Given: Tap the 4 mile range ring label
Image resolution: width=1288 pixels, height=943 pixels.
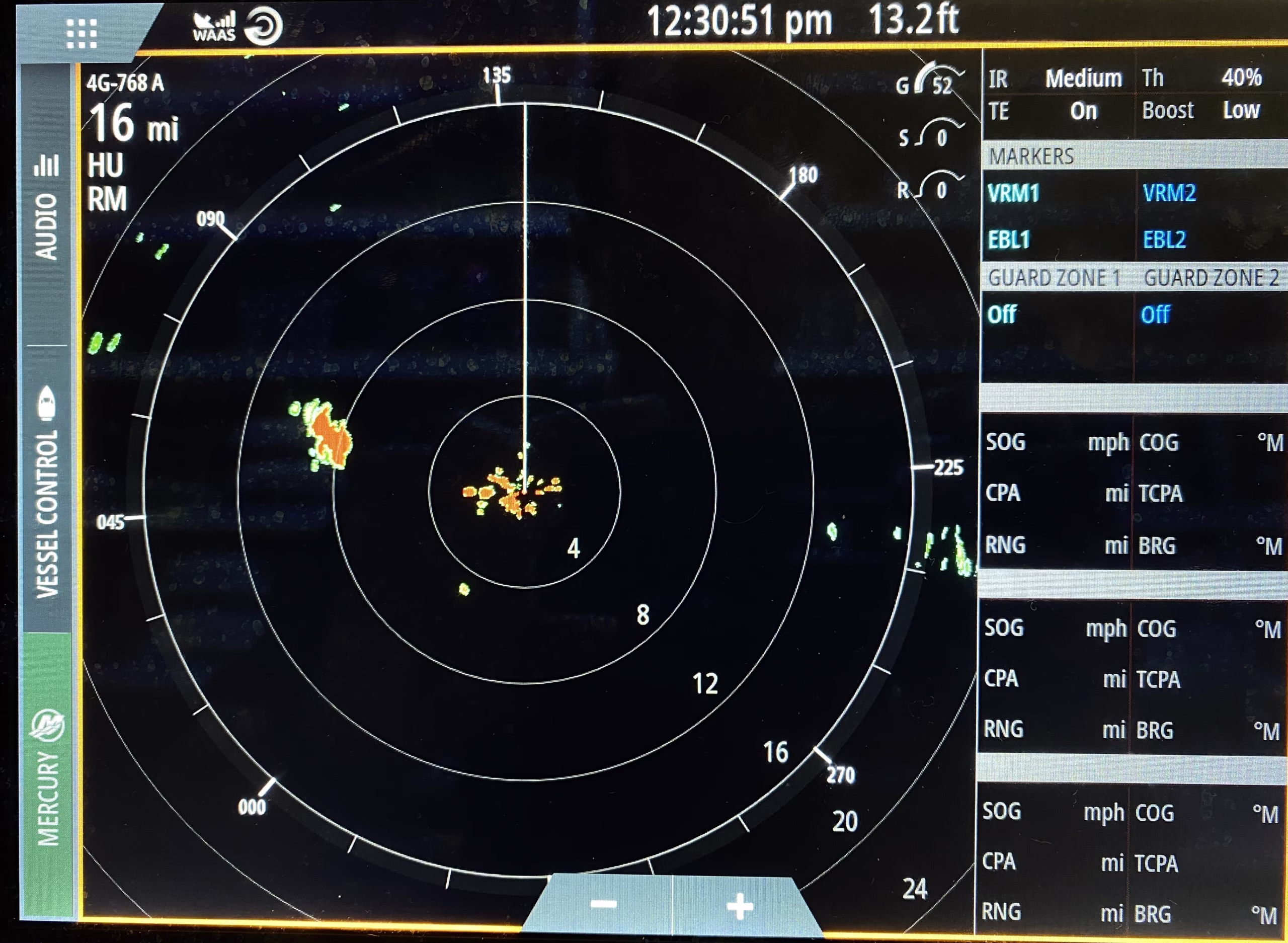Looking at the screenshot, I should click(574, 548).
